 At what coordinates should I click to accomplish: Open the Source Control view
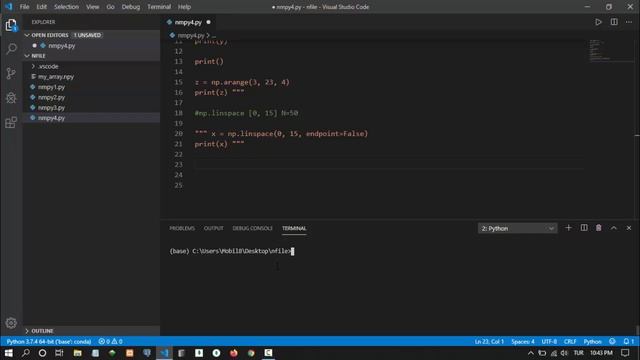[11, 73]
